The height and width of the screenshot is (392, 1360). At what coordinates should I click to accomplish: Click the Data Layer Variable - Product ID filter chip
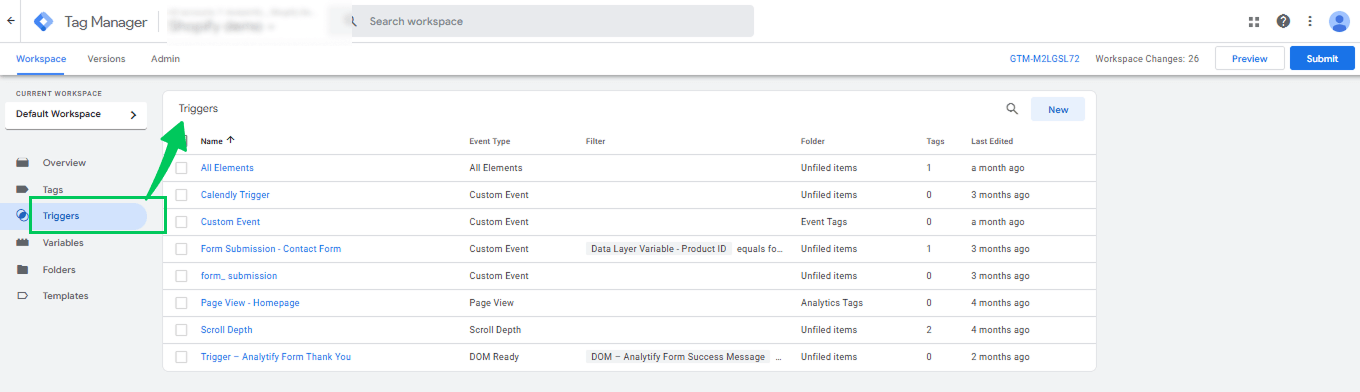pyautogui.click(x=659, y=249)
